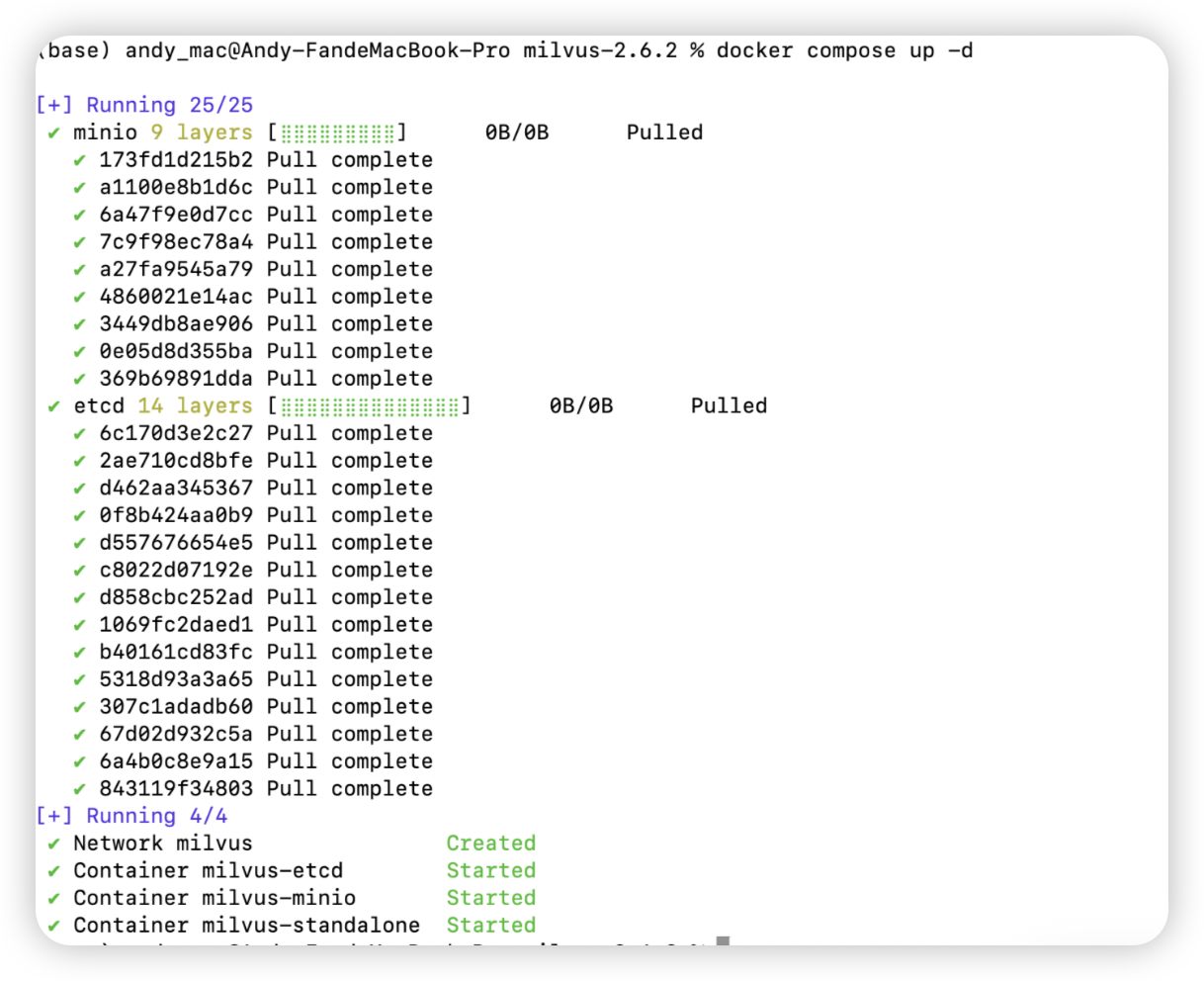Screen dimensions: 1204x981
Task: Click the minio '9 layers' text
Action: pyautogui.click(x=202, y=133)
